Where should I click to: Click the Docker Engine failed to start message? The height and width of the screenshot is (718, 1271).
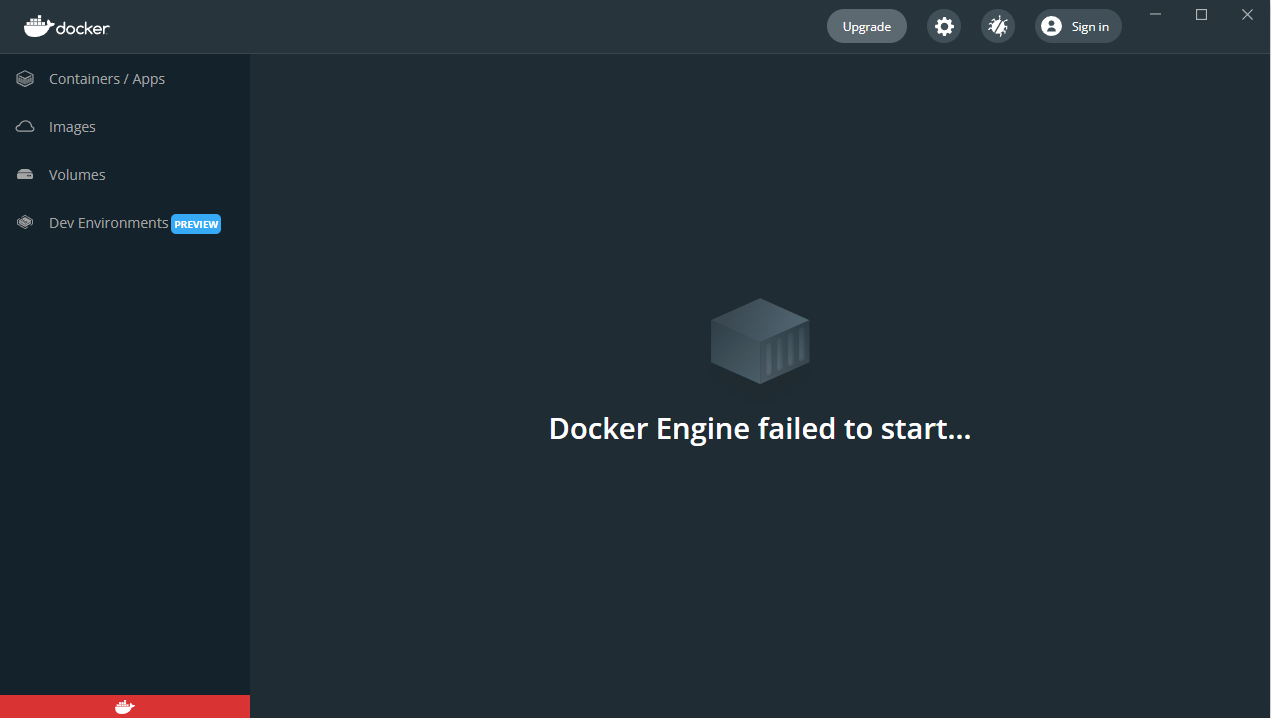click(x=760, y=429)
